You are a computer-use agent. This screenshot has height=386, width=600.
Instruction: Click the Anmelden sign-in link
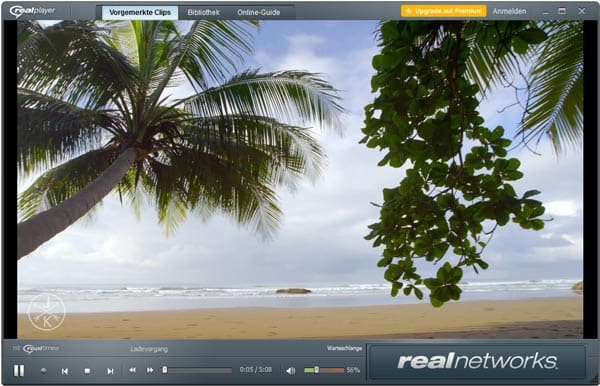[x=509, y=11]
